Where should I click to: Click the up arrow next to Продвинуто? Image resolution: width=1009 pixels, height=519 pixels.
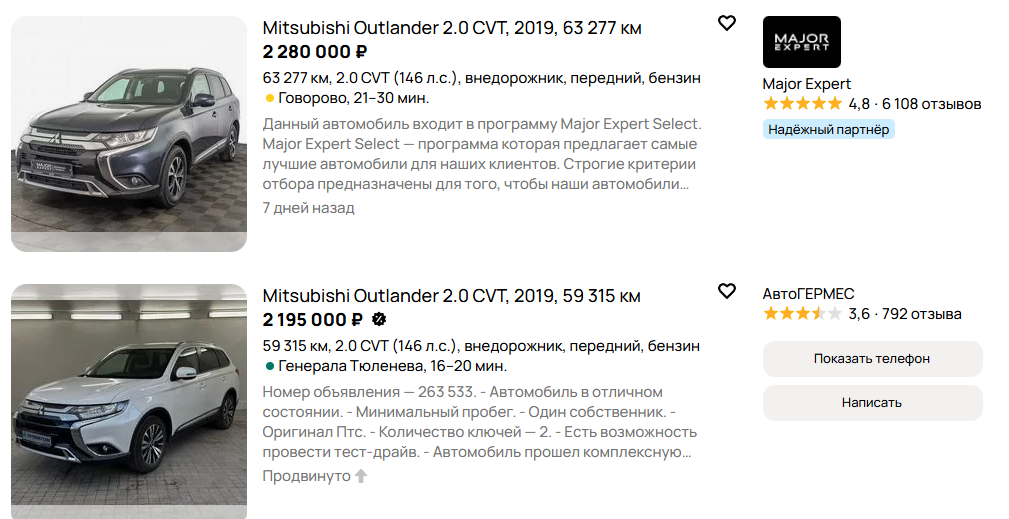coord(361,476)
